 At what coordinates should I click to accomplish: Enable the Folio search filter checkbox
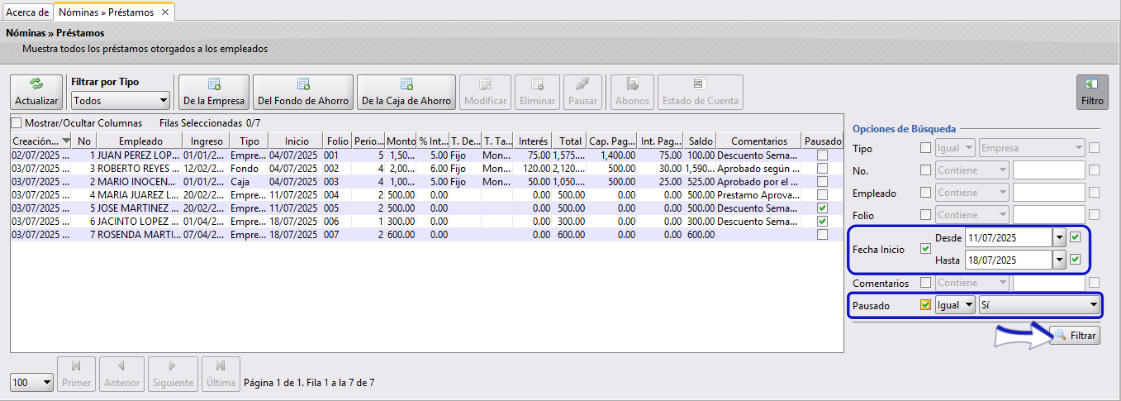pos(926,214)
